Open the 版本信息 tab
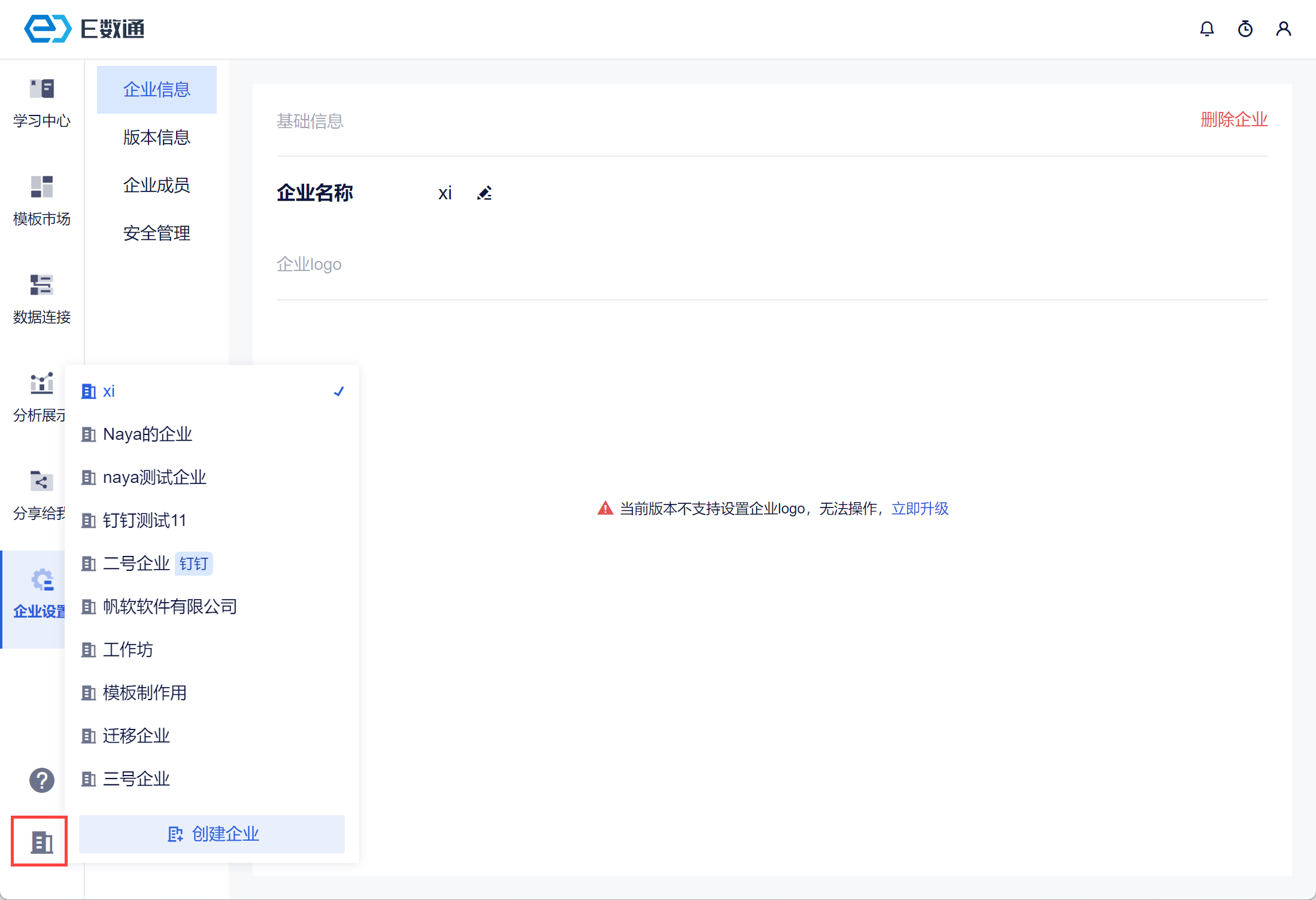Viewport: 1316px width, 900px height. 157,138
